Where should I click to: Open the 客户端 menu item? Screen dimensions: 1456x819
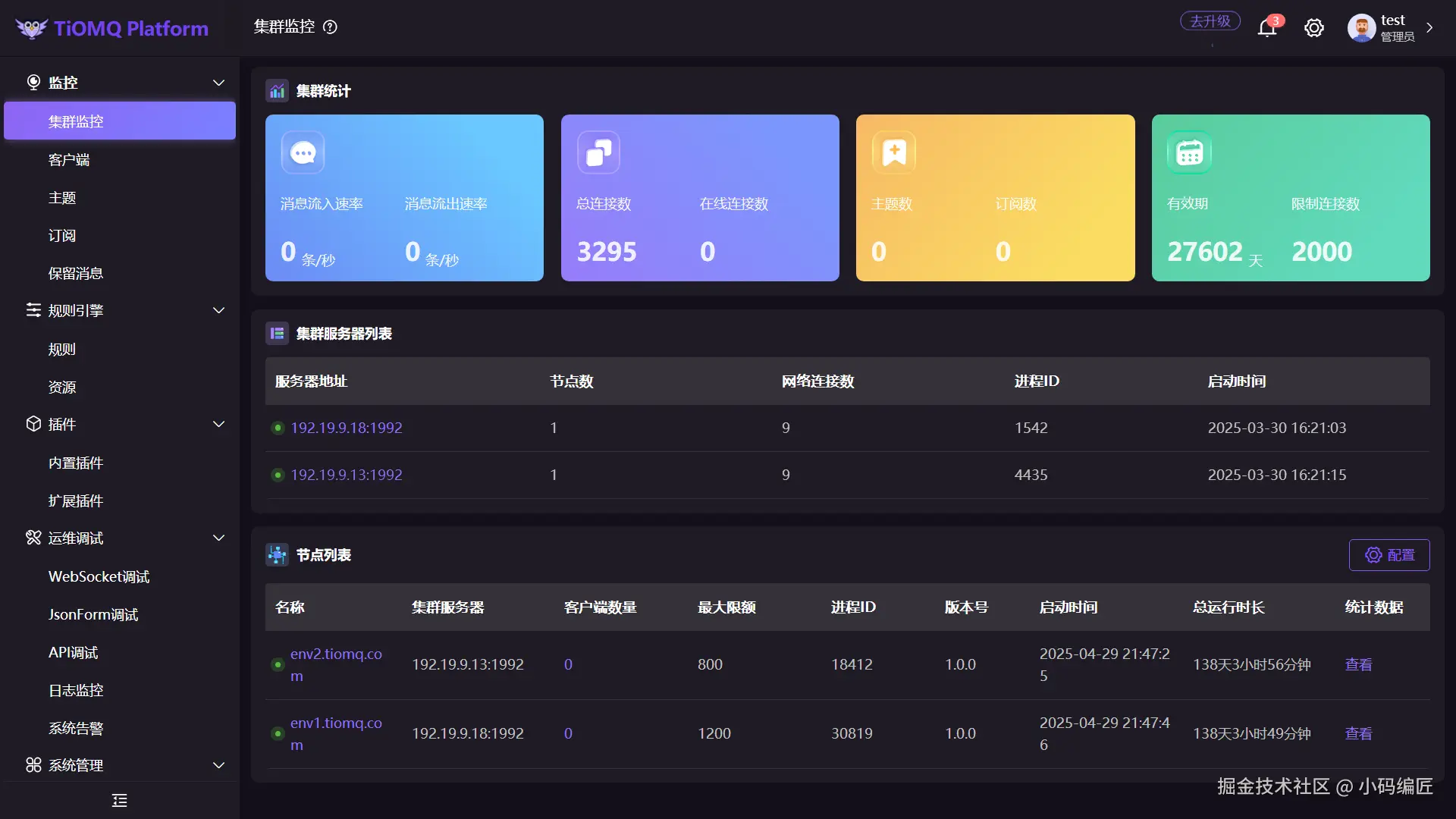(x=69, y=160)
